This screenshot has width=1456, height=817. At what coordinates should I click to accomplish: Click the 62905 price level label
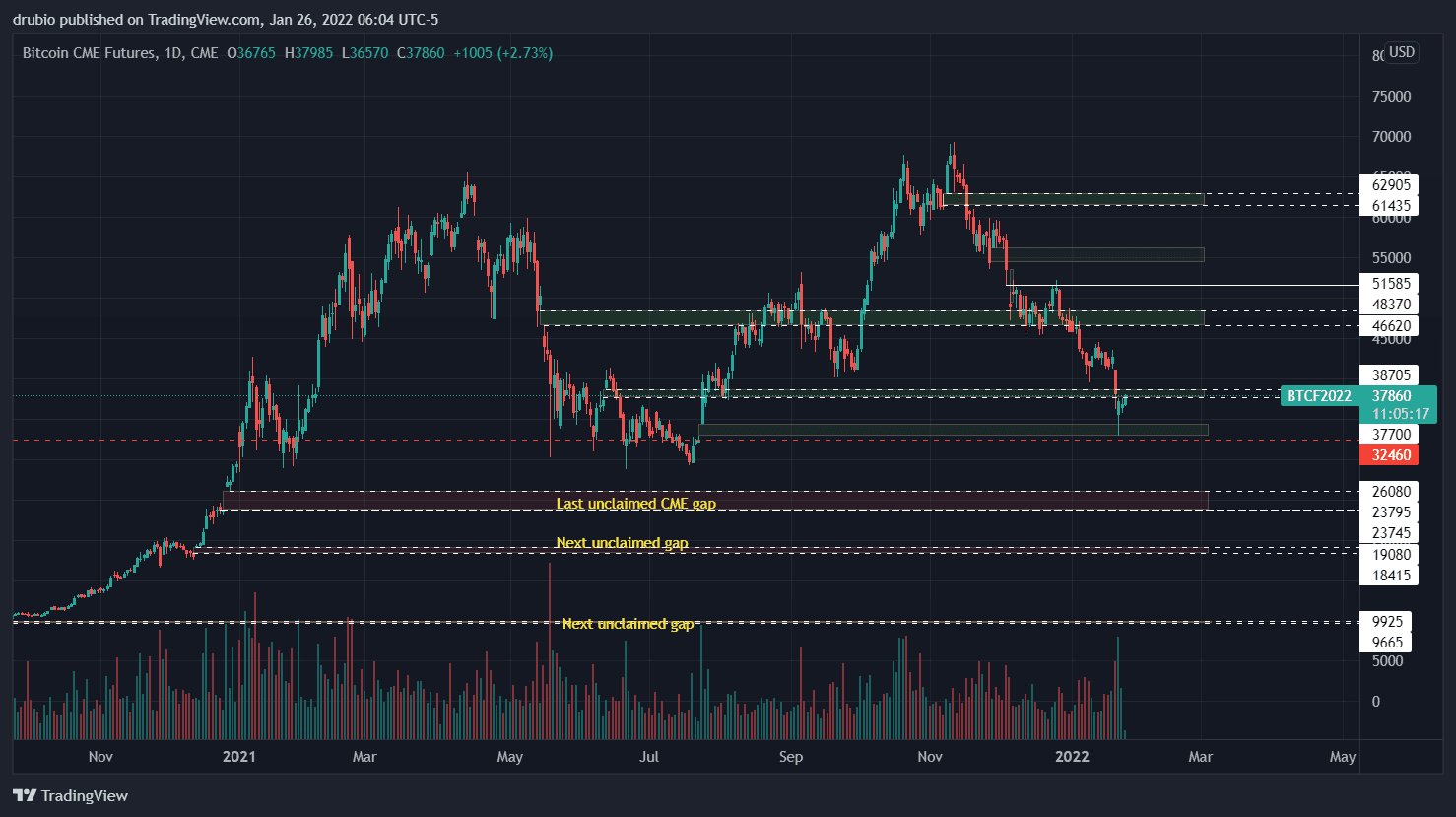tap(1390, 184)
